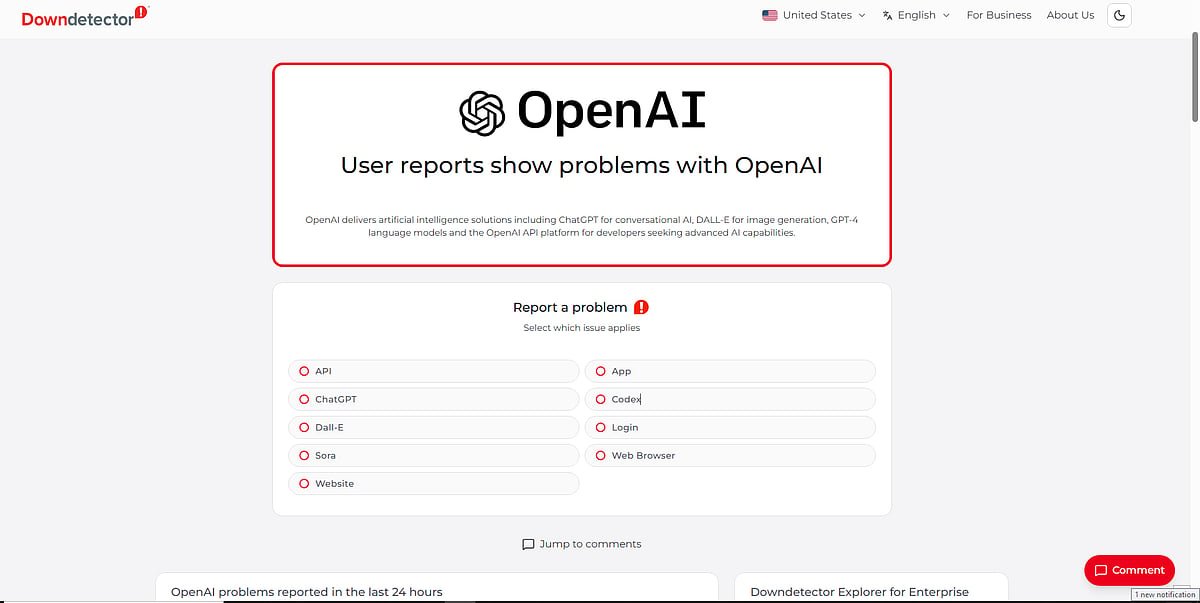Toggle dark mode moon icon

[1120, 15]
